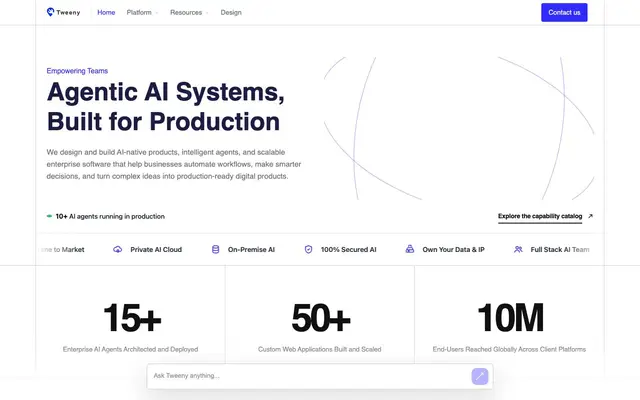640x400 pixels.
Task: Click the Own Your Data & IP label
Action: 453,249
